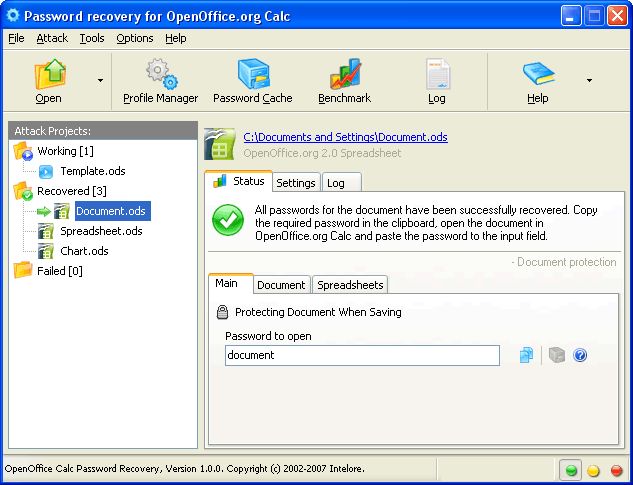Switch to the Settings tab

[296, 183]
